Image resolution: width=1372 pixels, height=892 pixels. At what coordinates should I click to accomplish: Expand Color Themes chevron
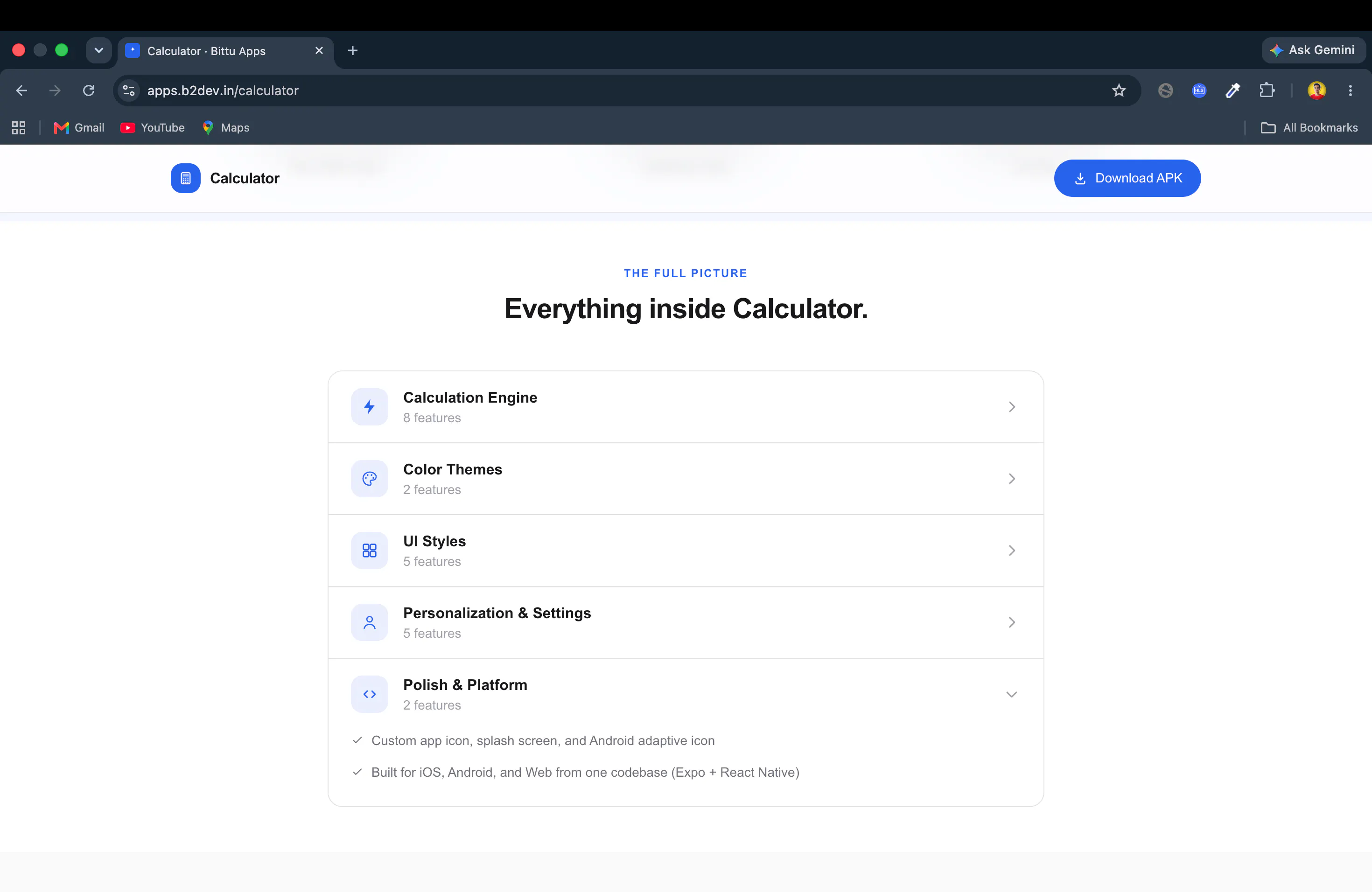pyautogui.click(x=1012, y=479)
